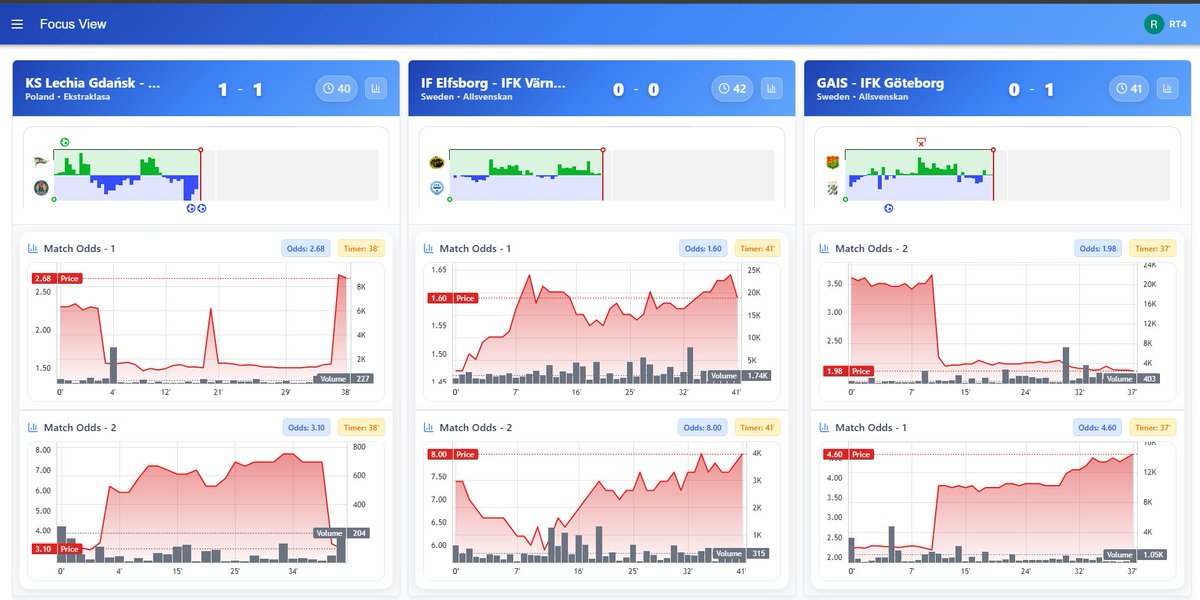
Task: Click the GAIS home team crest
Action: pos(832,161)
